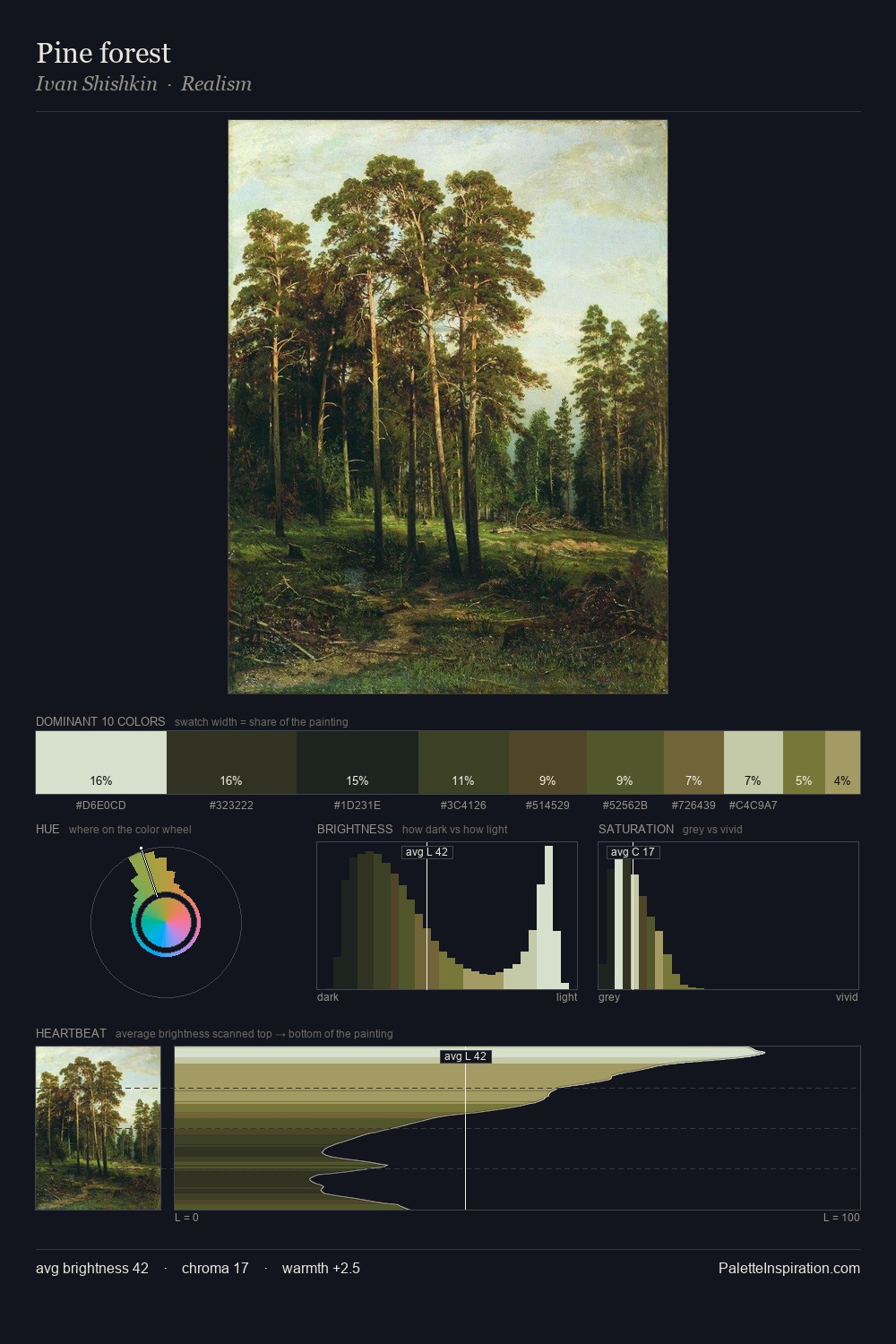The image size is (896, 1344).
Task: Click 'avg L 42' marker in Heartbeat chart
Action: [x=466, y=1056]
